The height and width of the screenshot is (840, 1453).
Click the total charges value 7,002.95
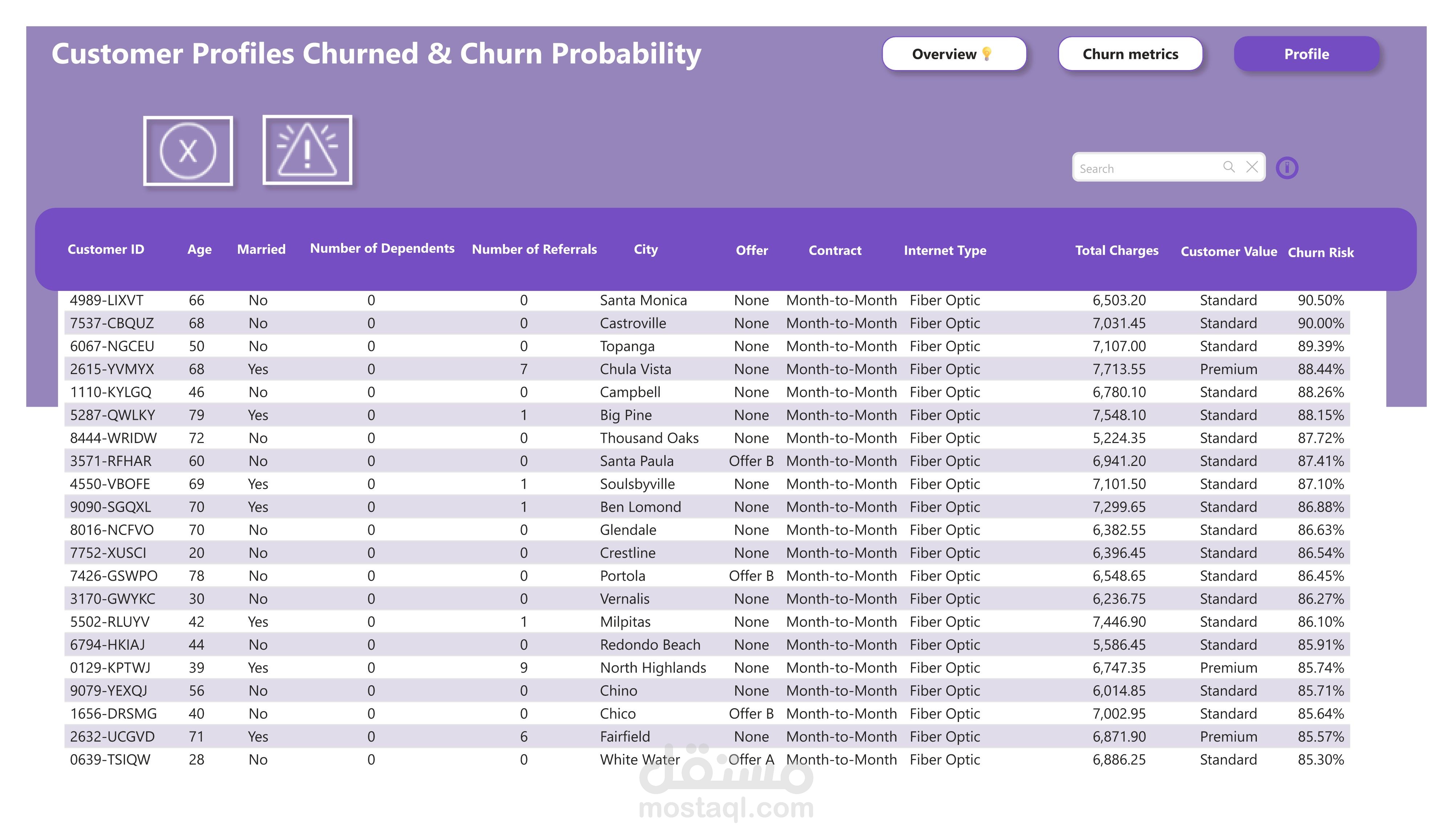click(x=1119, y=714)
